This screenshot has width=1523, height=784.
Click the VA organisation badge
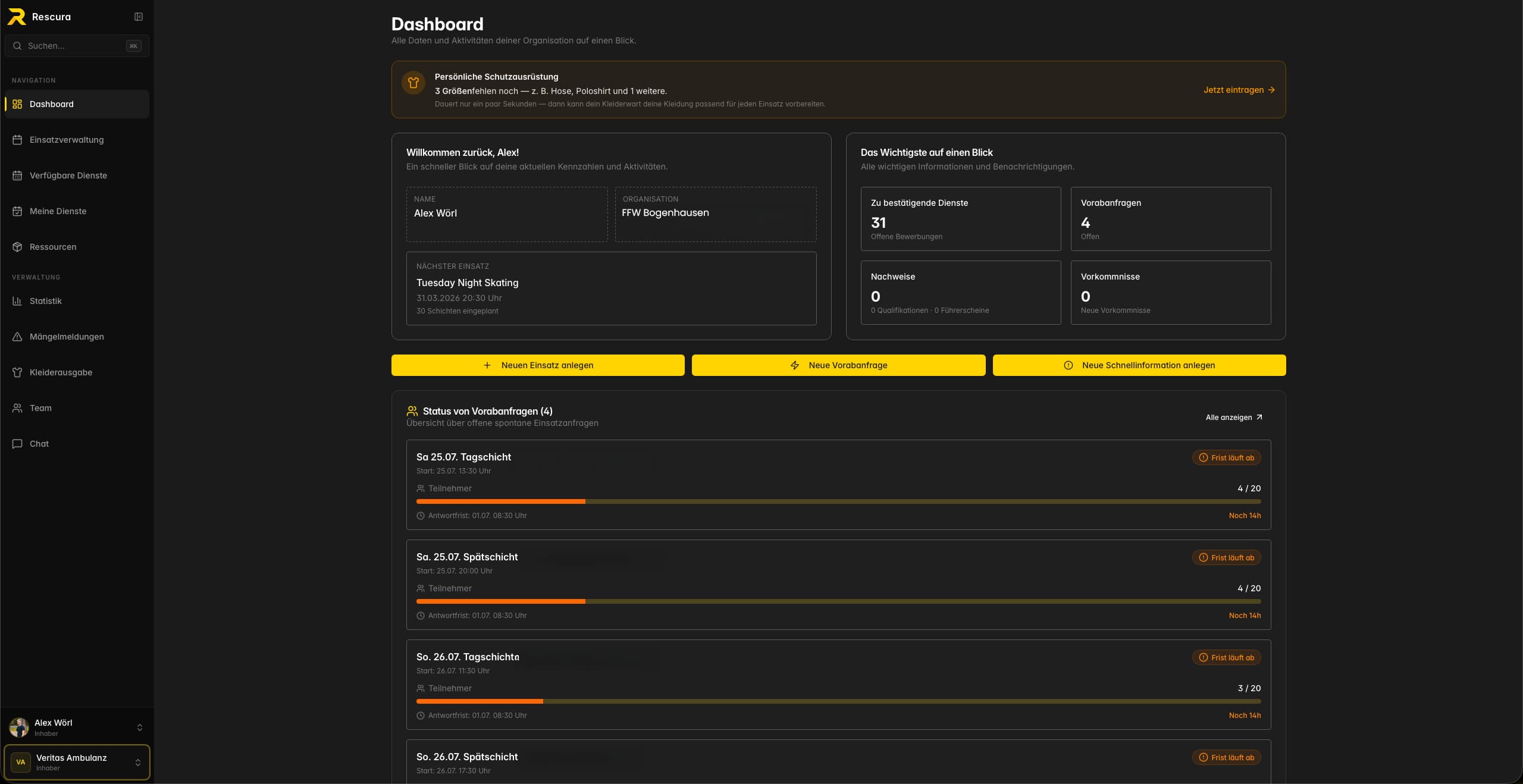tap(21, 762)
